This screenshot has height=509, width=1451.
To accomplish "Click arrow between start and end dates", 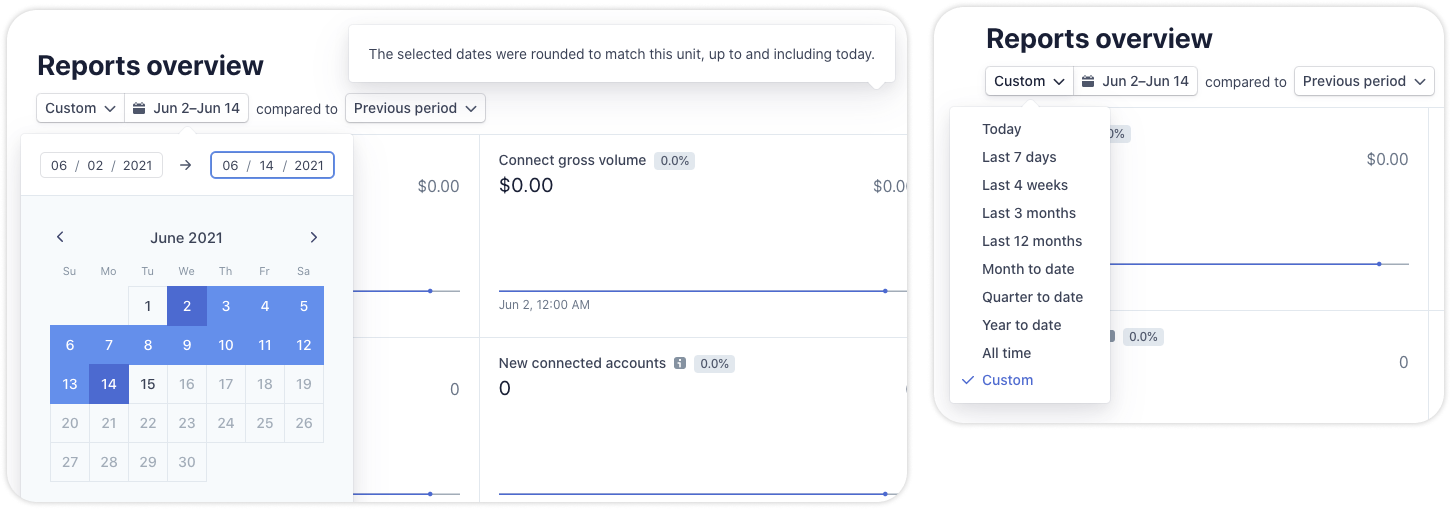I will pyautogui.click(x=185, y=165).
